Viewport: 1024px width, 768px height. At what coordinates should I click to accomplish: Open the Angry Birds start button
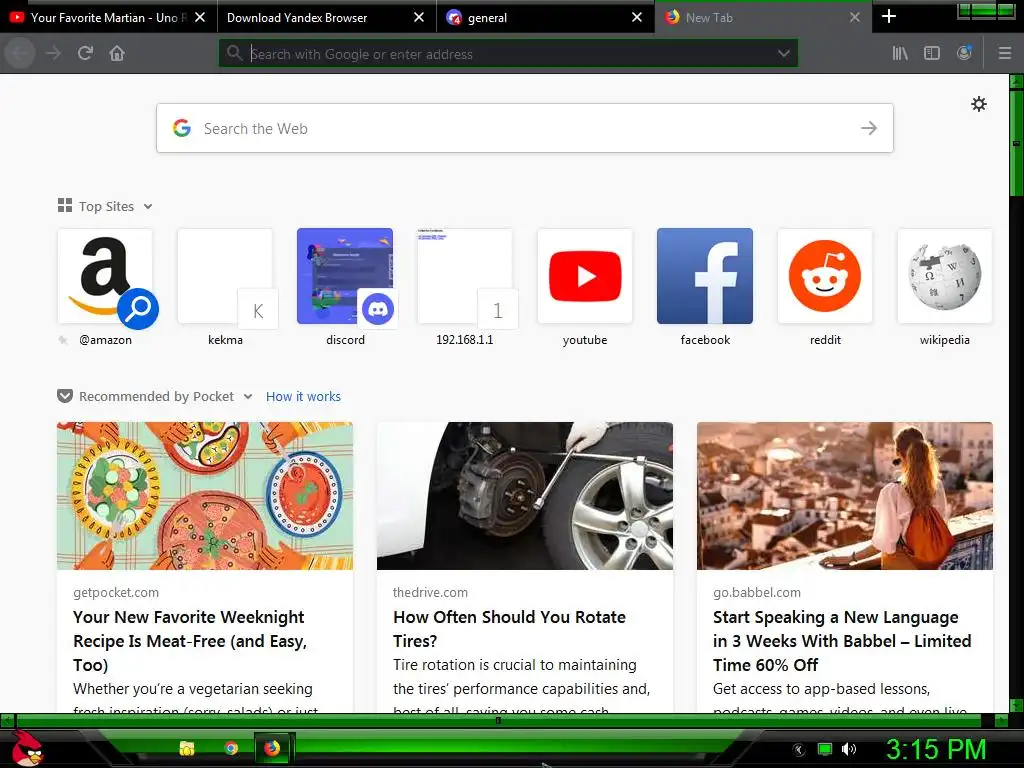click(x=27, y=748)
